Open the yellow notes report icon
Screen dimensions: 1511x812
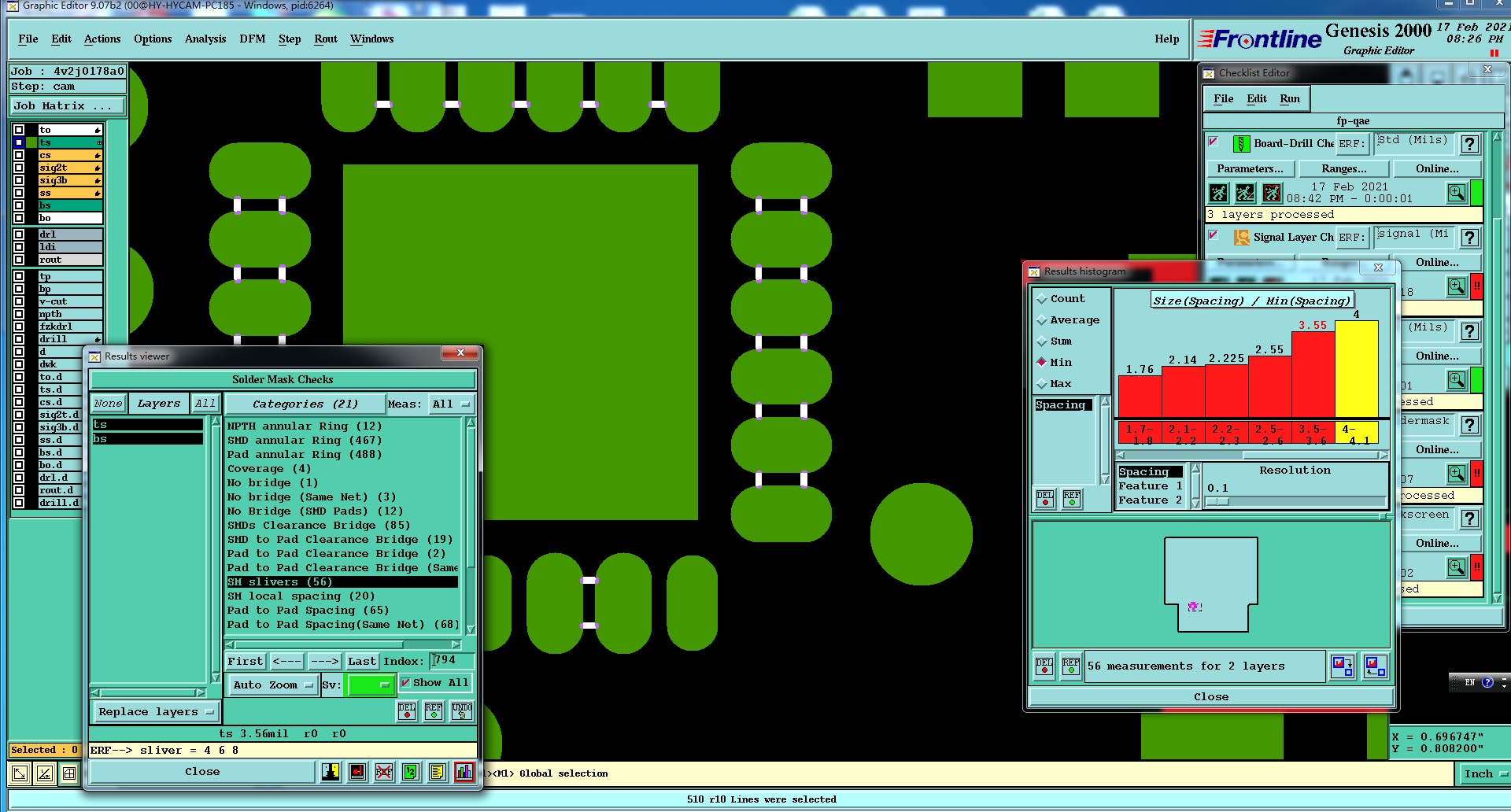(438, 772)
